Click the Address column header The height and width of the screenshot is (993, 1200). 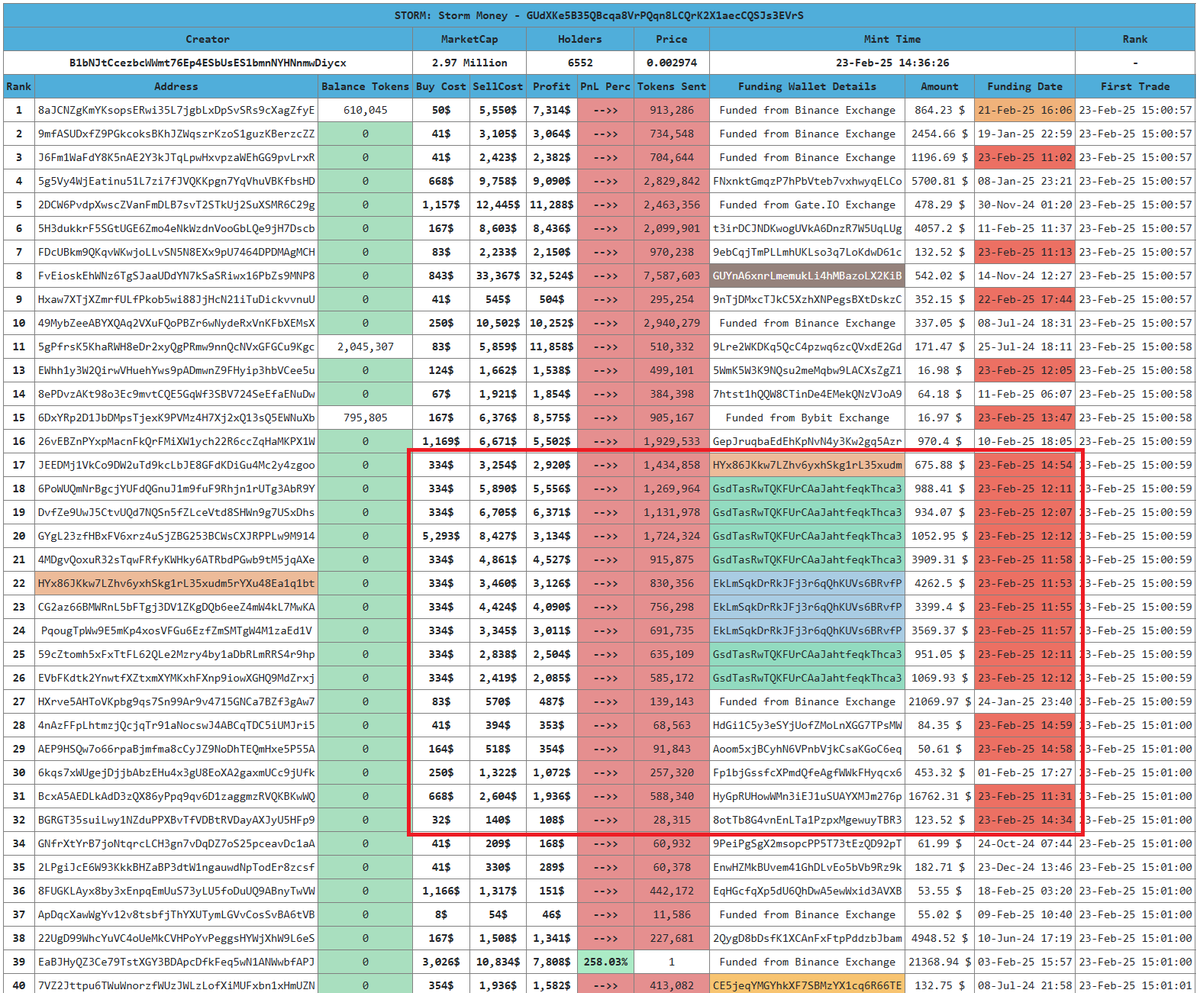pyautogui.click(x=176, y=87)
